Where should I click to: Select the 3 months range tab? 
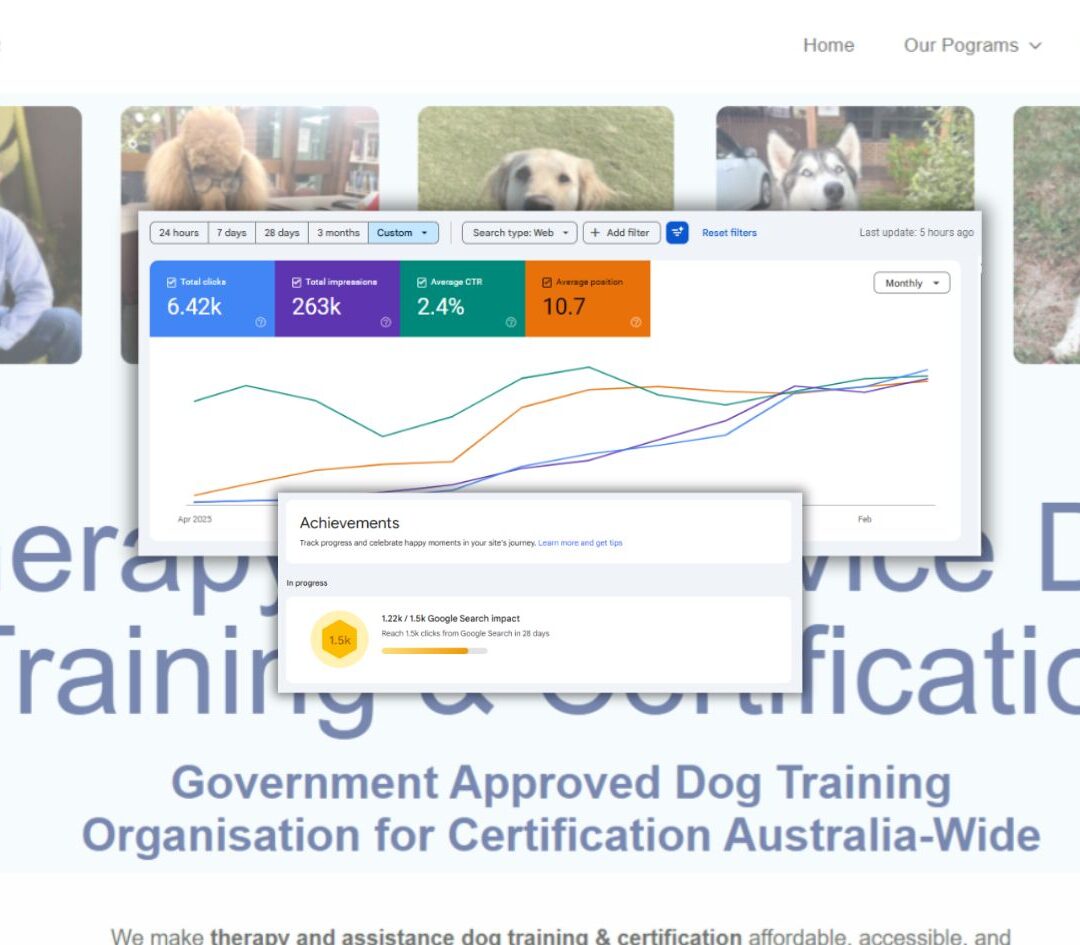pos(338,233)
